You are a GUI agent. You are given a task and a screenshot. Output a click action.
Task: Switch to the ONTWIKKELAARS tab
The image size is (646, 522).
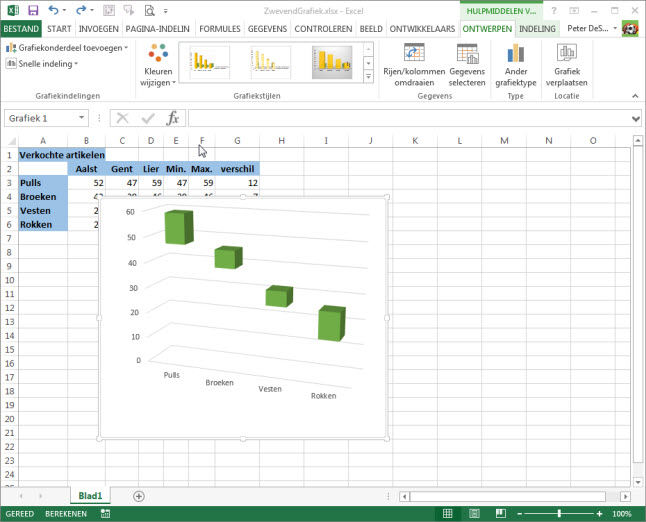tap(422, 28)
